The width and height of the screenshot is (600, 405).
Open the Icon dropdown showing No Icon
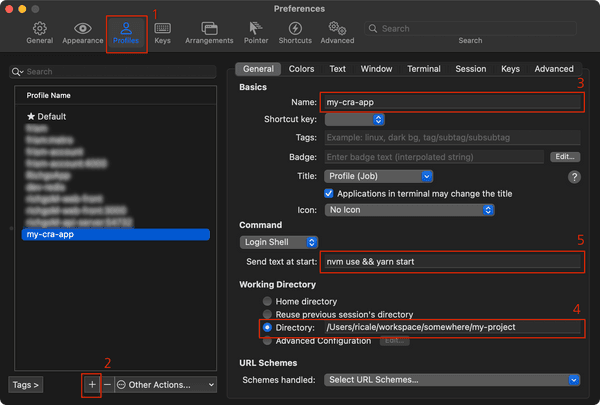(x=409, y=210)
